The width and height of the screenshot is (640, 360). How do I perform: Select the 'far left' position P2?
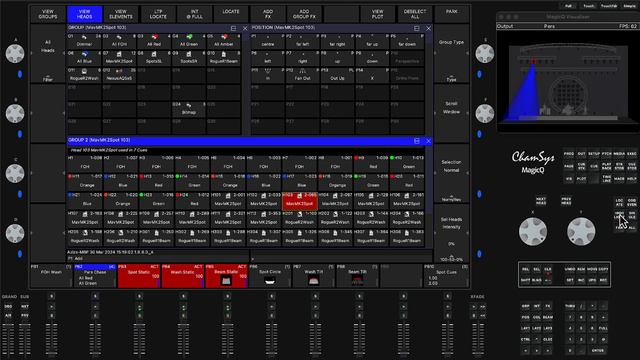[x=302, y=40]
